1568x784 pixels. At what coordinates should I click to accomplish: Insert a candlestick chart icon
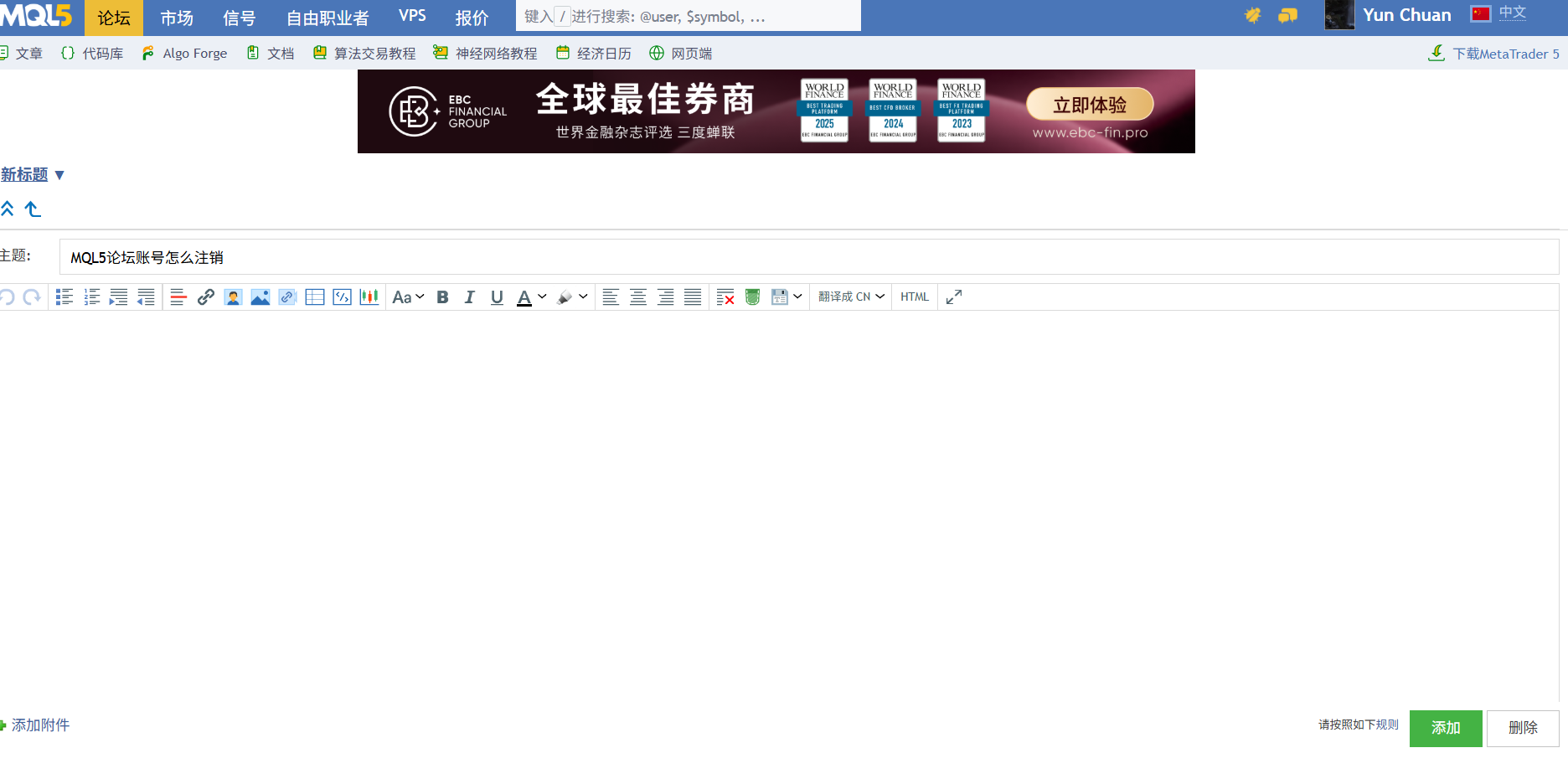point(369,297)
